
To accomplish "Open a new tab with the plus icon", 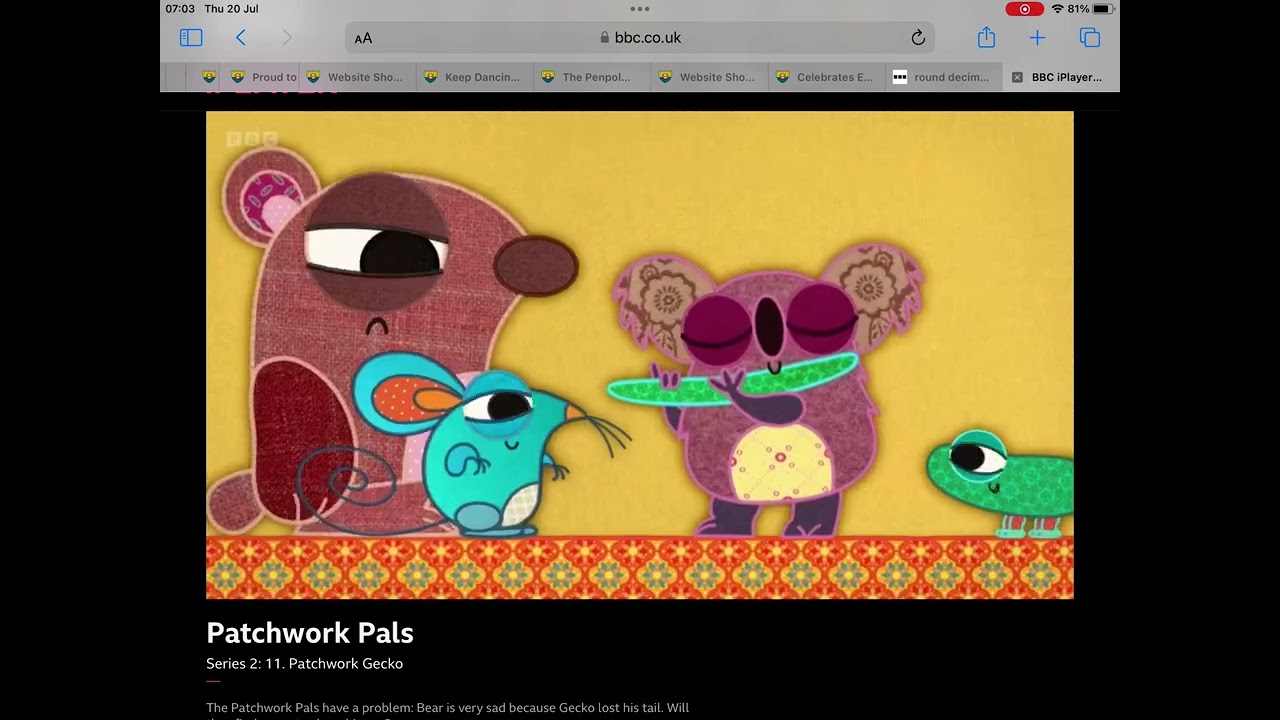I will (x=1037, y=38).
